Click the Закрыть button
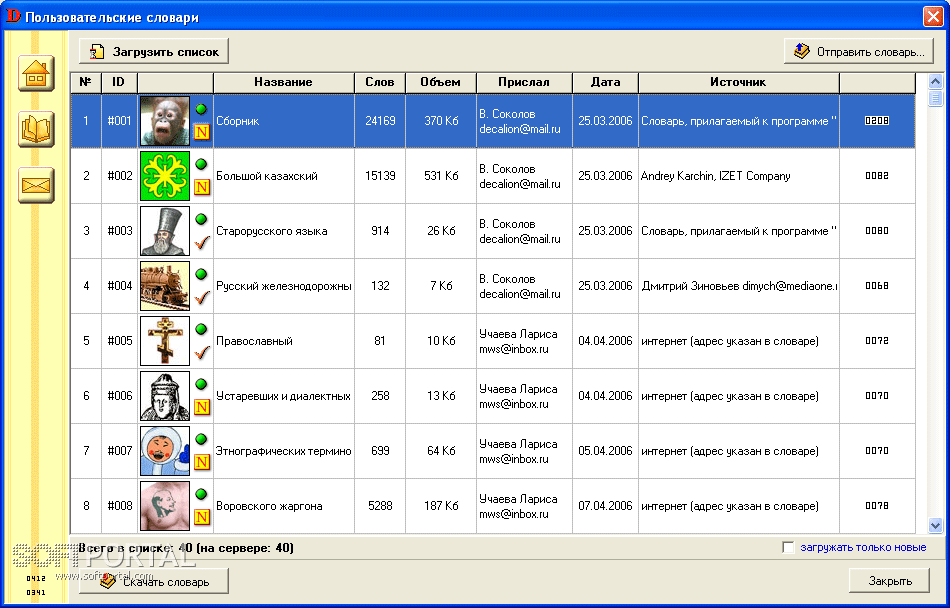The width and height of the screenshot is (950, 608). (889, 581)
